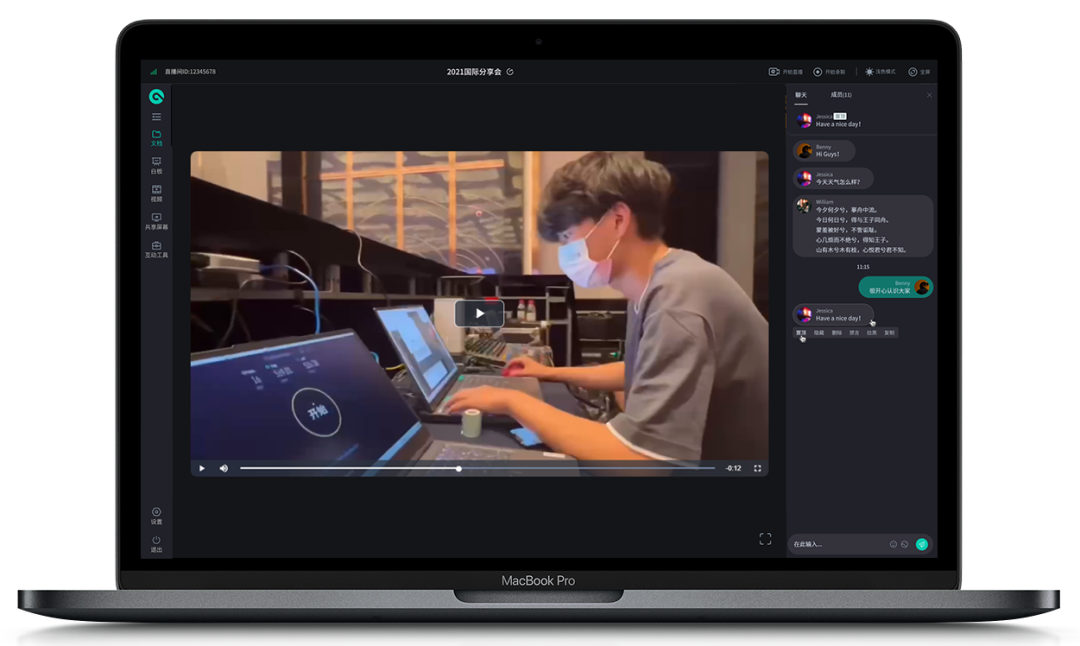1080x646 pixels.
Task: Start 共享屏幕 screen sharing
Action: coord(156,221)
